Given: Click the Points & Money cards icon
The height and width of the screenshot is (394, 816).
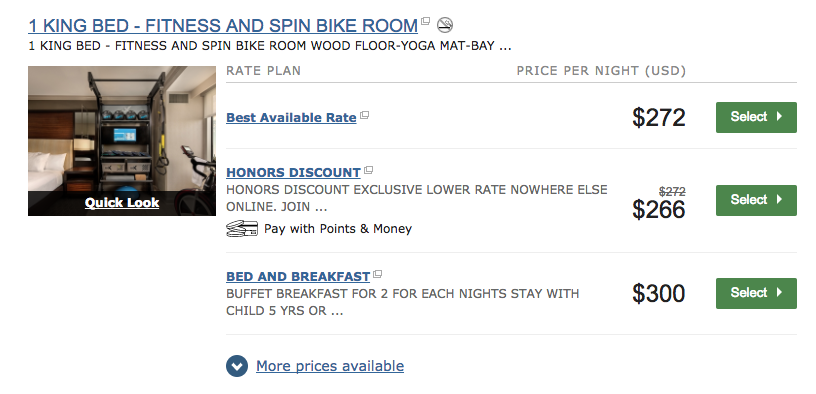Looking at the screenshot, I should tap(242, 228).
